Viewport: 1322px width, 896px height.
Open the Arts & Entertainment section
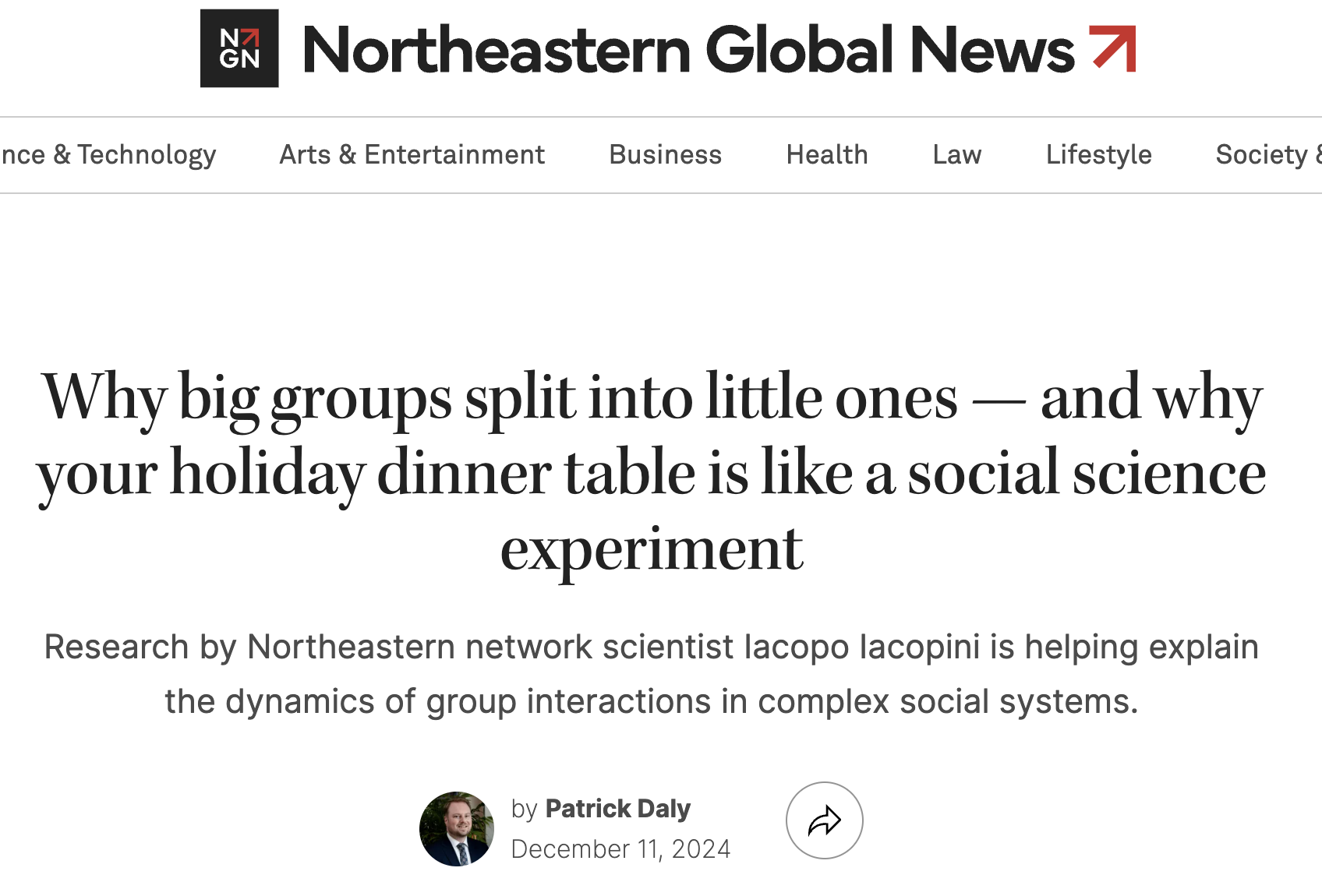point(412,154)
